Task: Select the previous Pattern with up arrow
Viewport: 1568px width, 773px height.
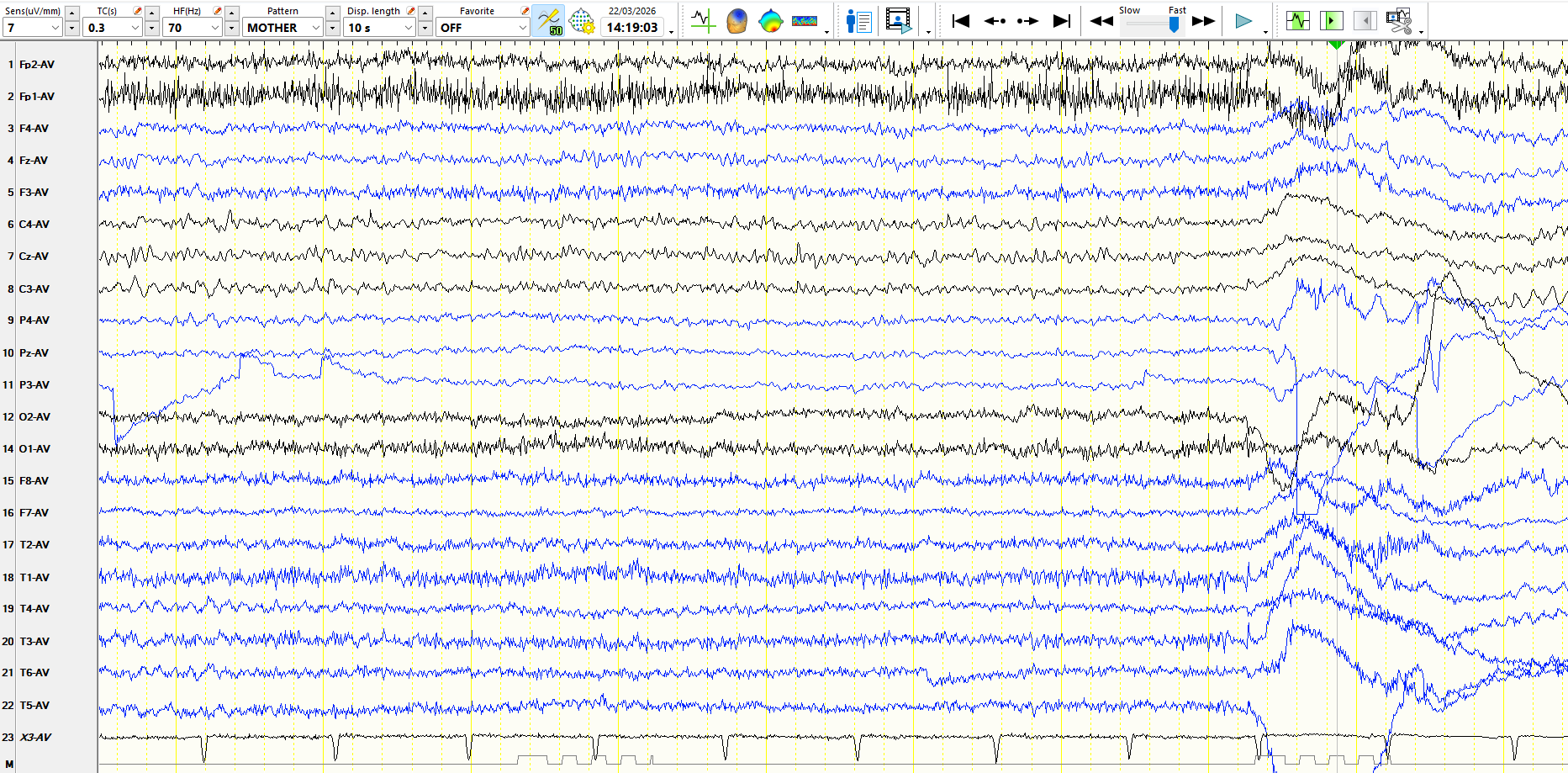Action: click(333, 13)
